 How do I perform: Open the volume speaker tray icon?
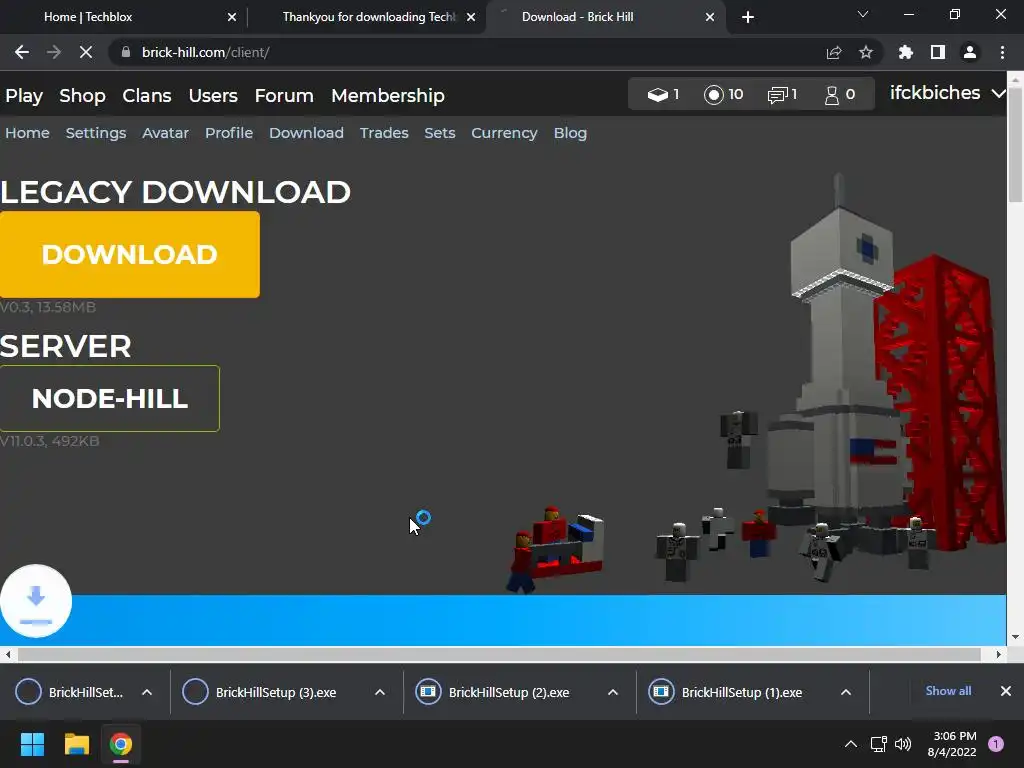[x=903, y=744]
